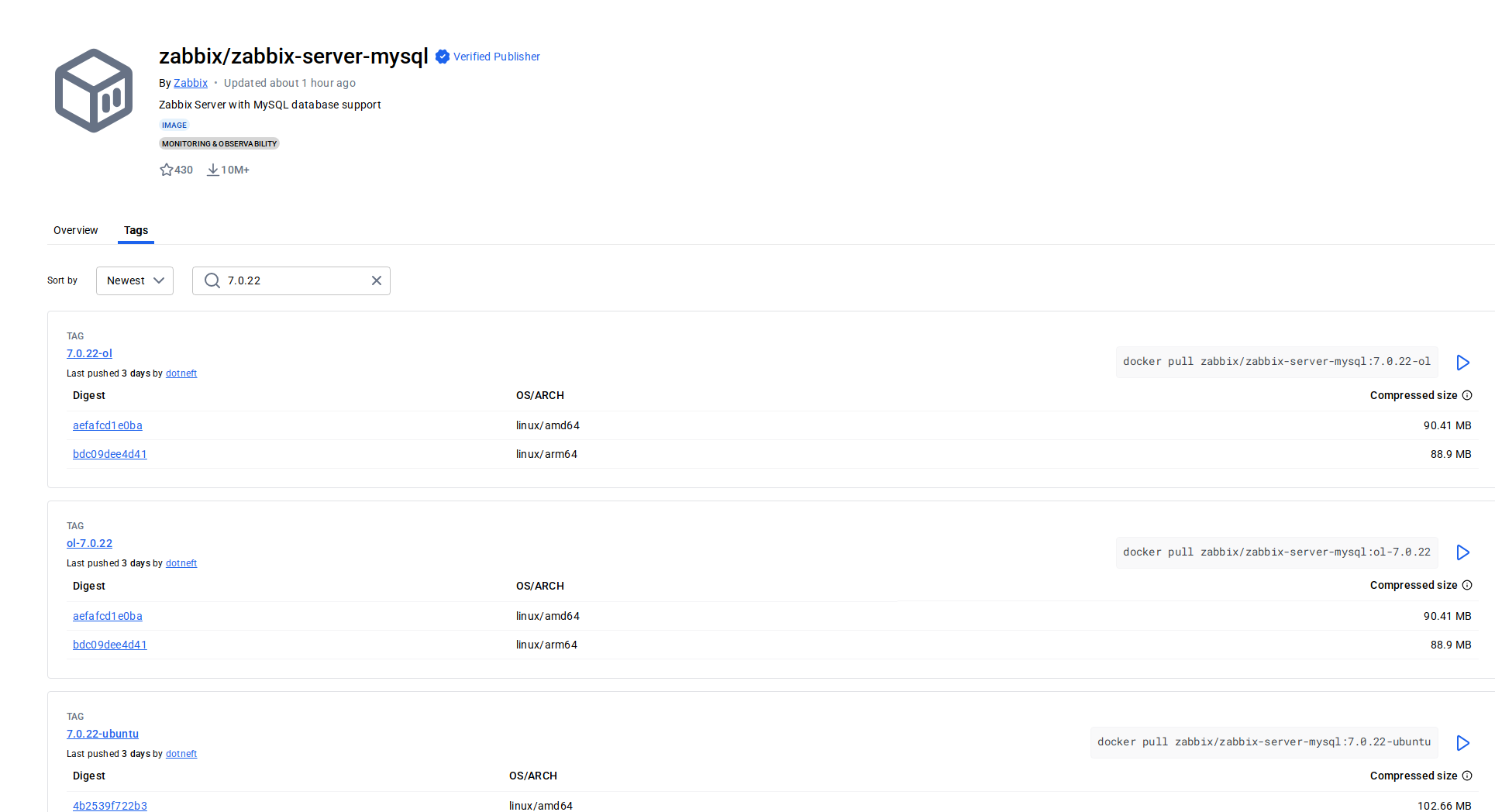The image size is (1495, 812).
Task: Open the 7.0.22-ol tag link
Action: click(89, 353)
